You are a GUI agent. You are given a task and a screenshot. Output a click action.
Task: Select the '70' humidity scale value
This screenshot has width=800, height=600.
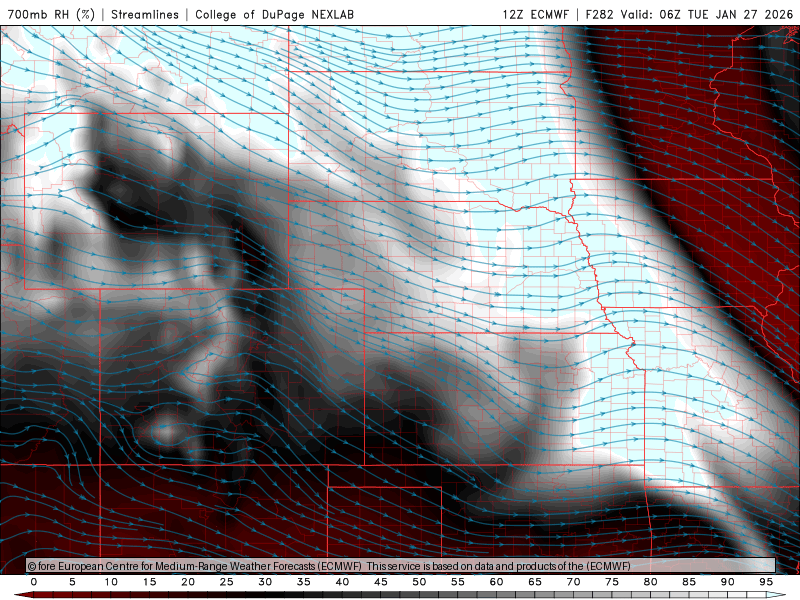pyautogui.click(x=573, y=582)
